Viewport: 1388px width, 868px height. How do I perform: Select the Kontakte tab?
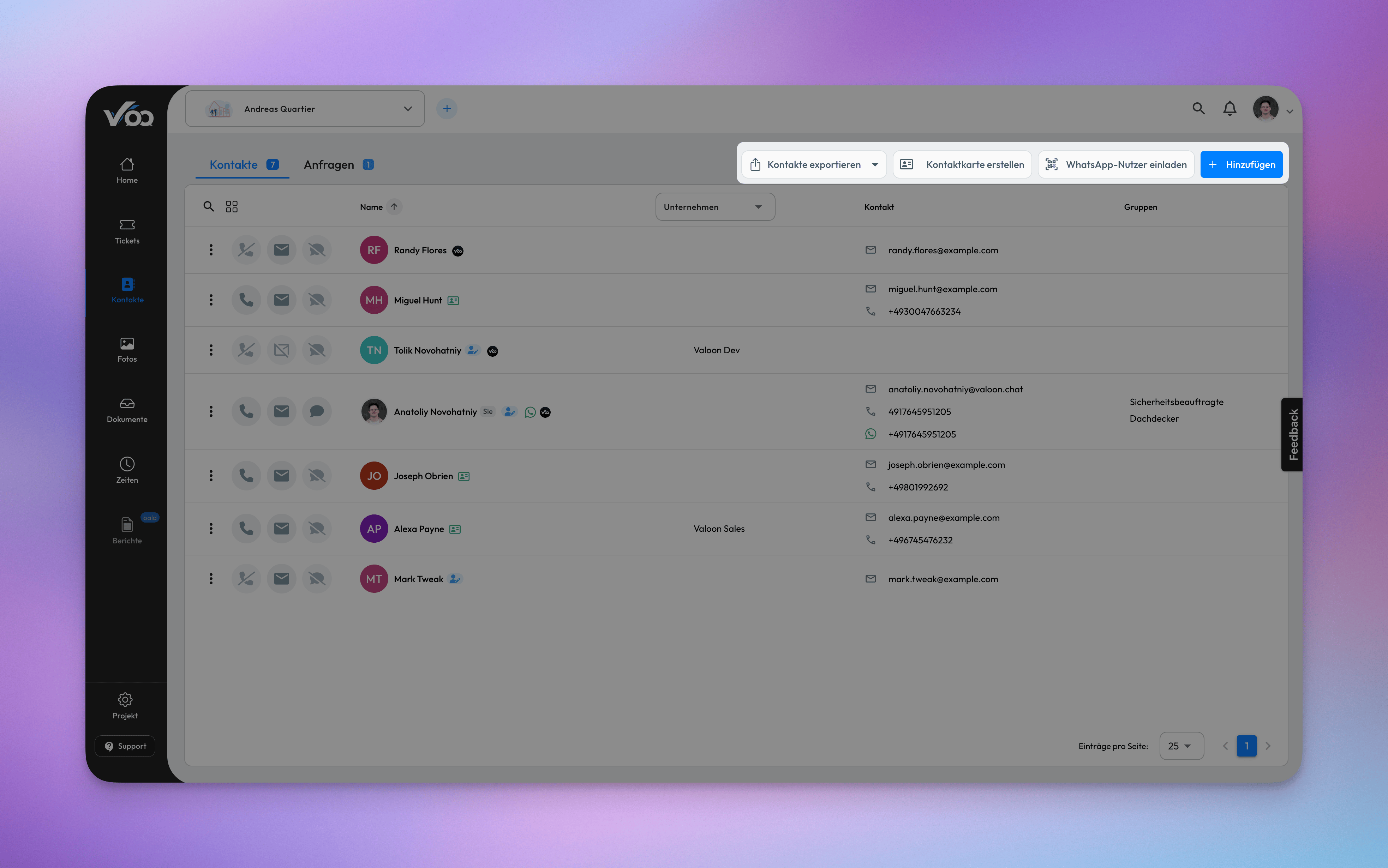coord(233,165)
